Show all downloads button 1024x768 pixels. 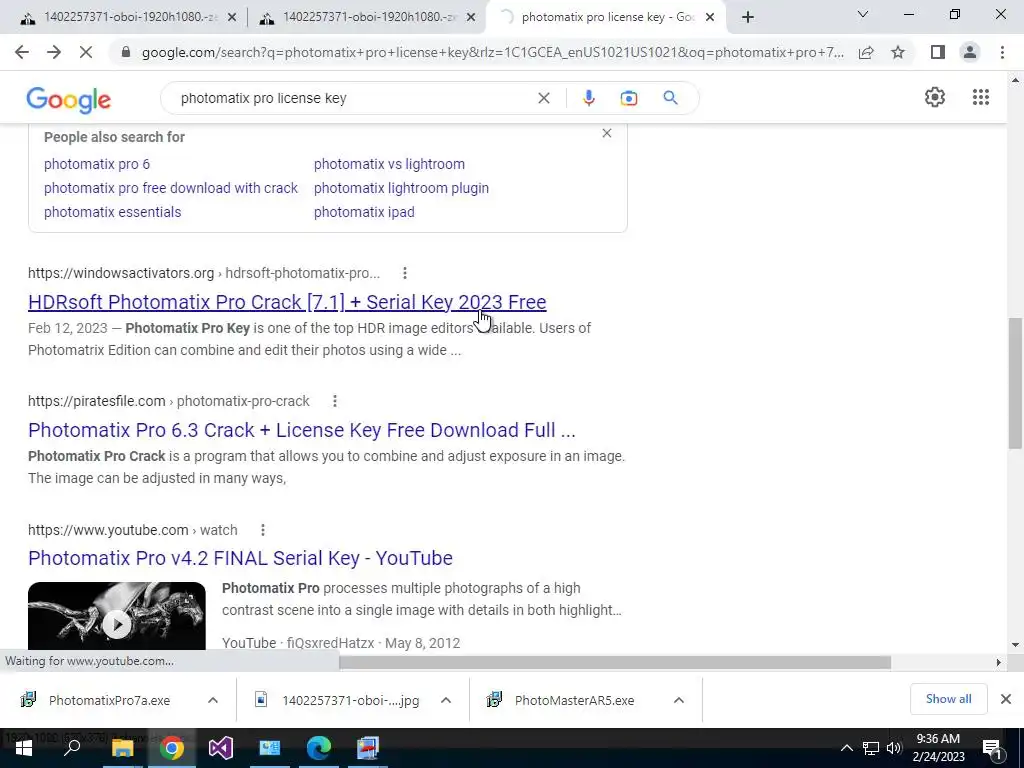tap(948, 699)
